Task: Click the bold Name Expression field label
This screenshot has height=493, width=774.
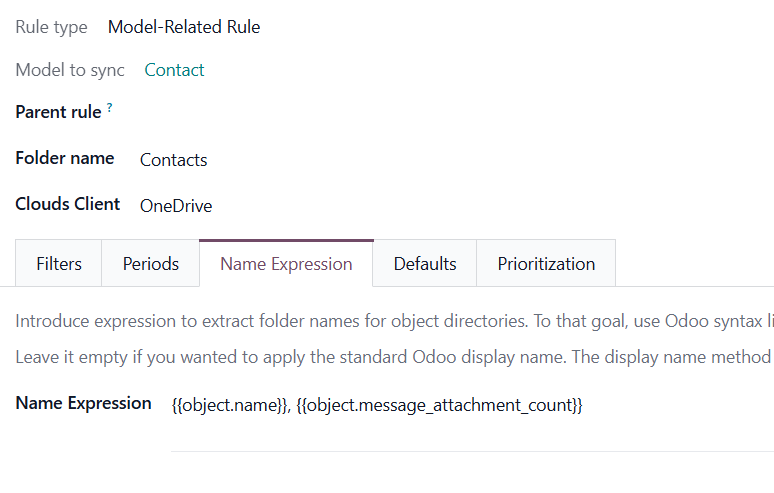Action: coord(84,403)
